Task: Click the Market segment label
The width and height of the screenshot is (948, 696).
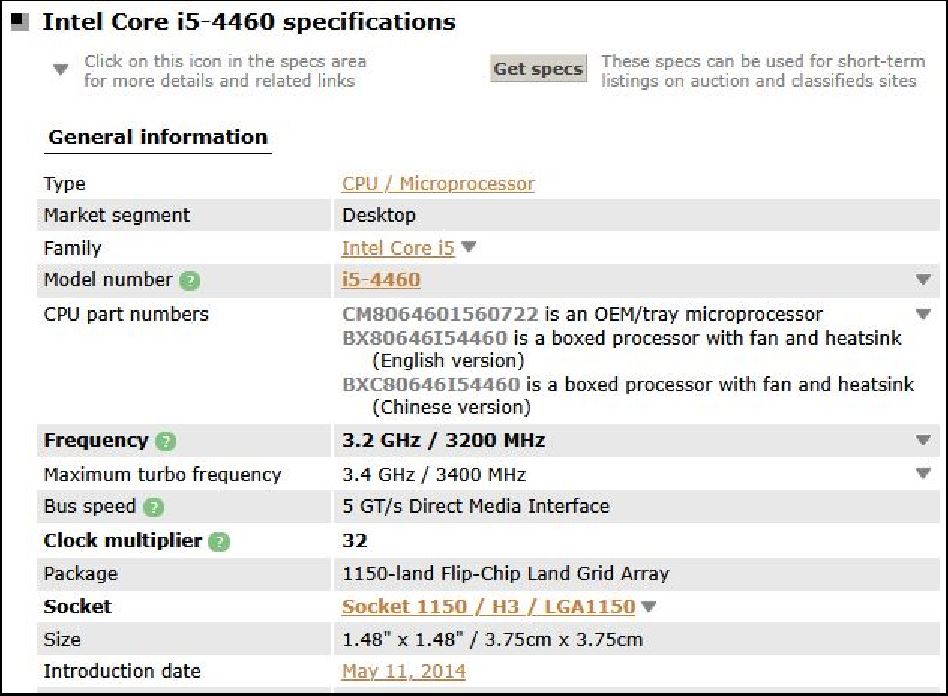Action: pyautogui.click(x=117, y=215)
